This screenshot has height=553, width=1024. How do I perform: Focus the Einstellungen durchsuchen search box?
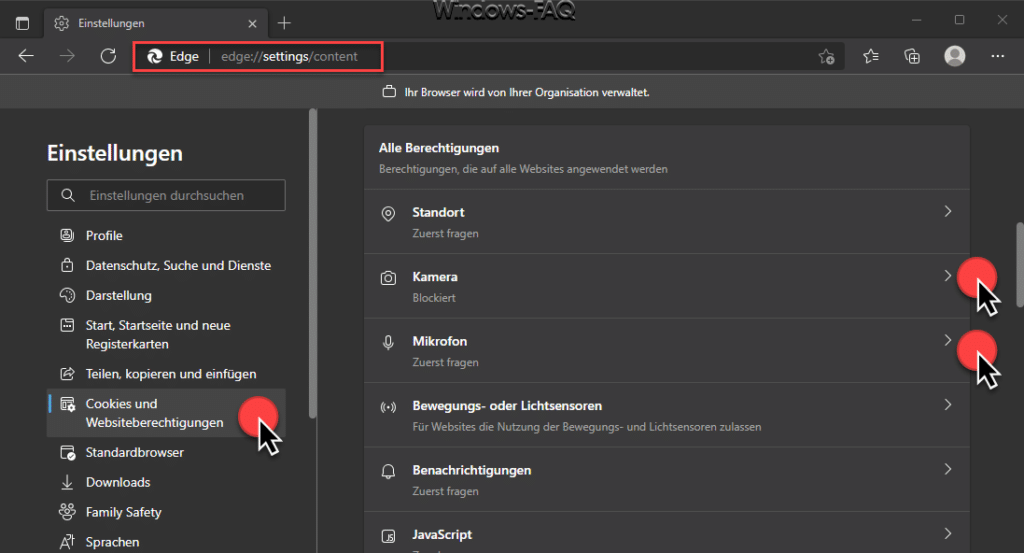166,195
